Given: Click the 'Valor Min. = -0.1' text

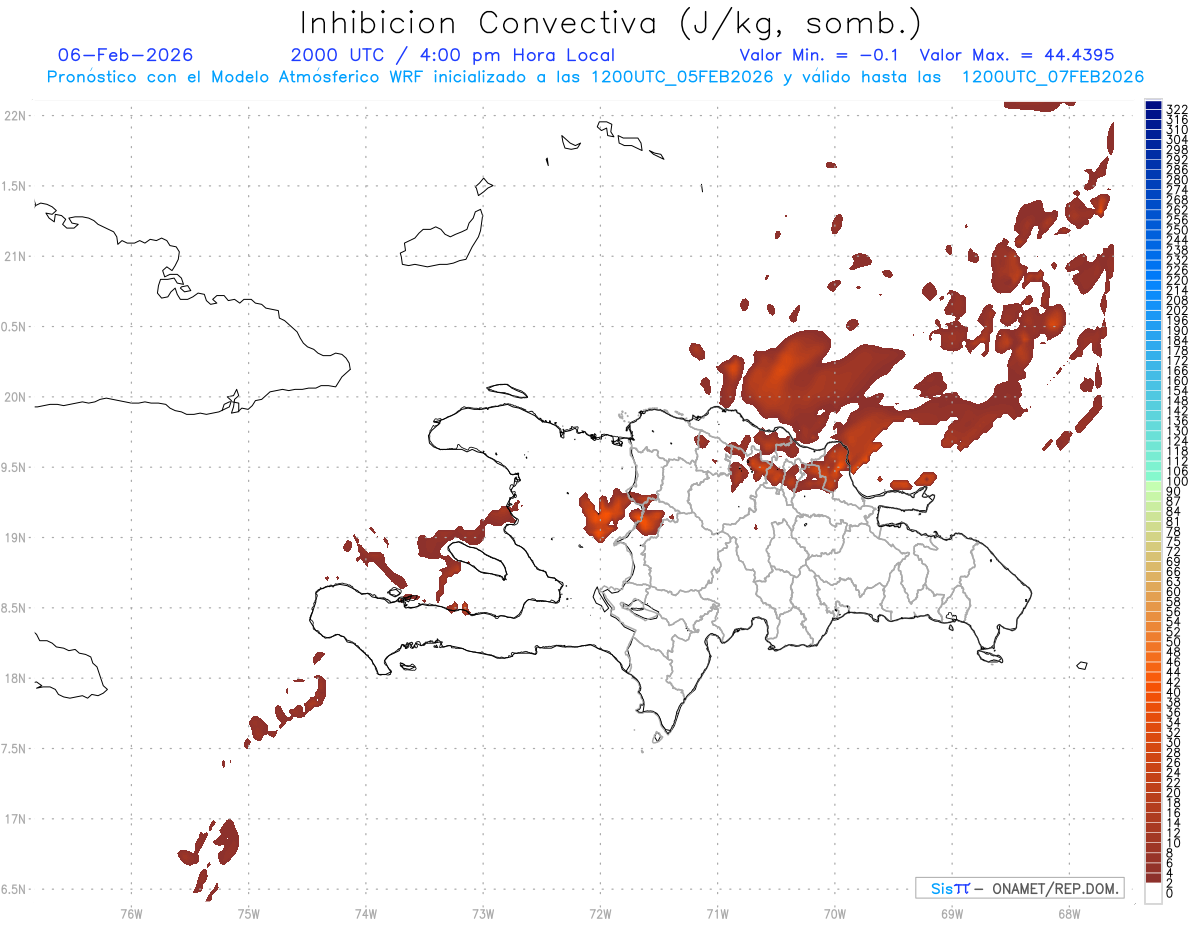Looking at the screenshot, I should [x=821, y=55].
